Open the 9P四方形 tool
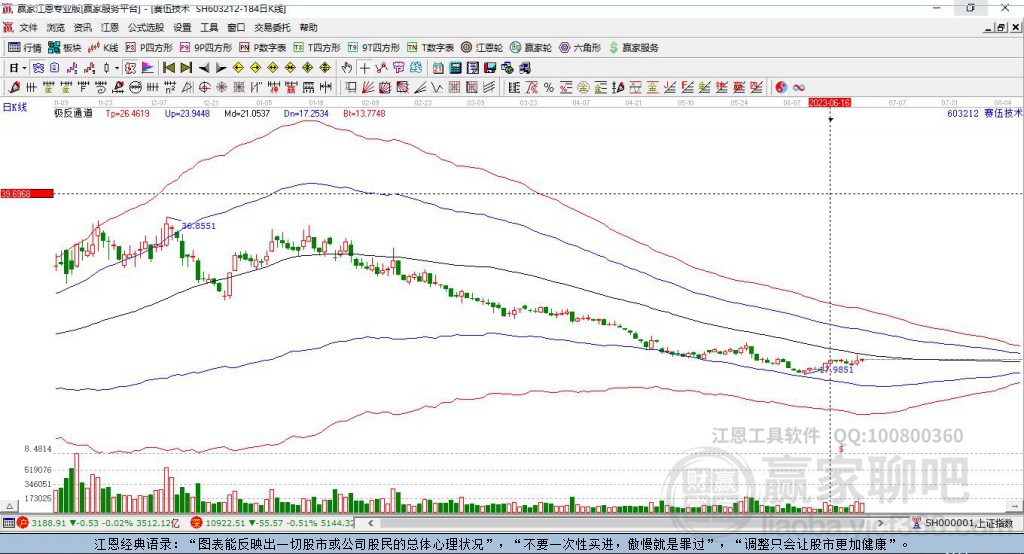Screen dimensions: 1024x554 206,48
